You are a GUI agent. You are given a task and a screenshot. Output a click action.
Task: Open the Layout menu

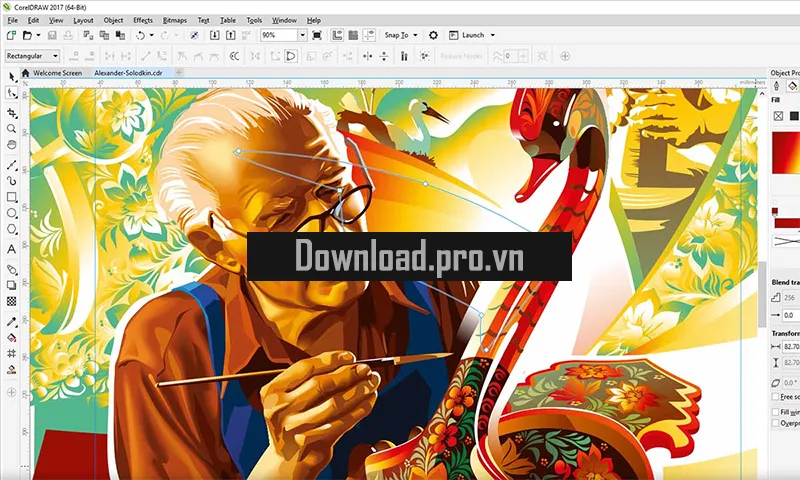pyautogui.click(x=83, y=20)
